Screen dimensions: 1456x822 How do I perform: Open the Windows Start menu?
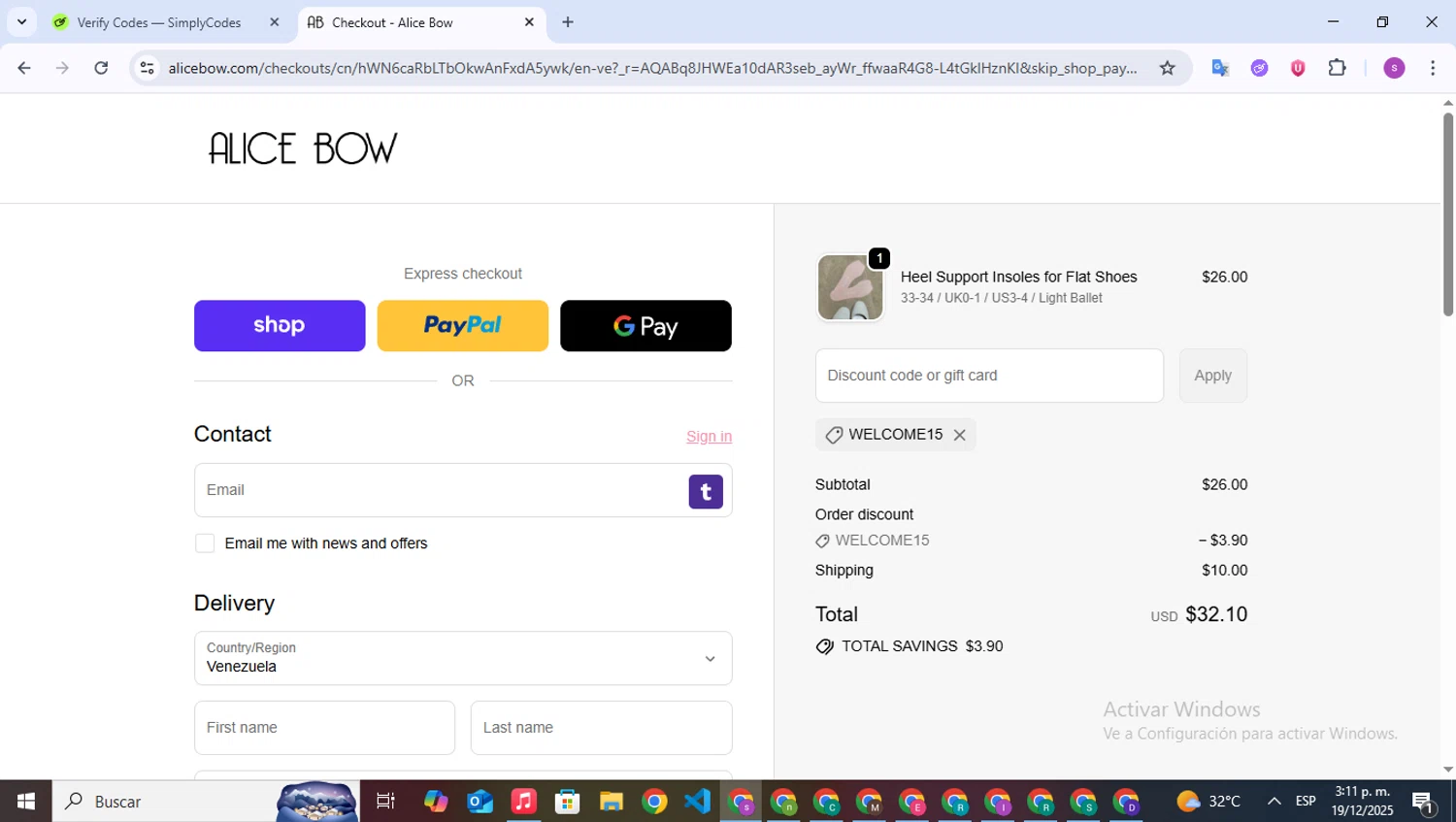click(x=26, y=802)
